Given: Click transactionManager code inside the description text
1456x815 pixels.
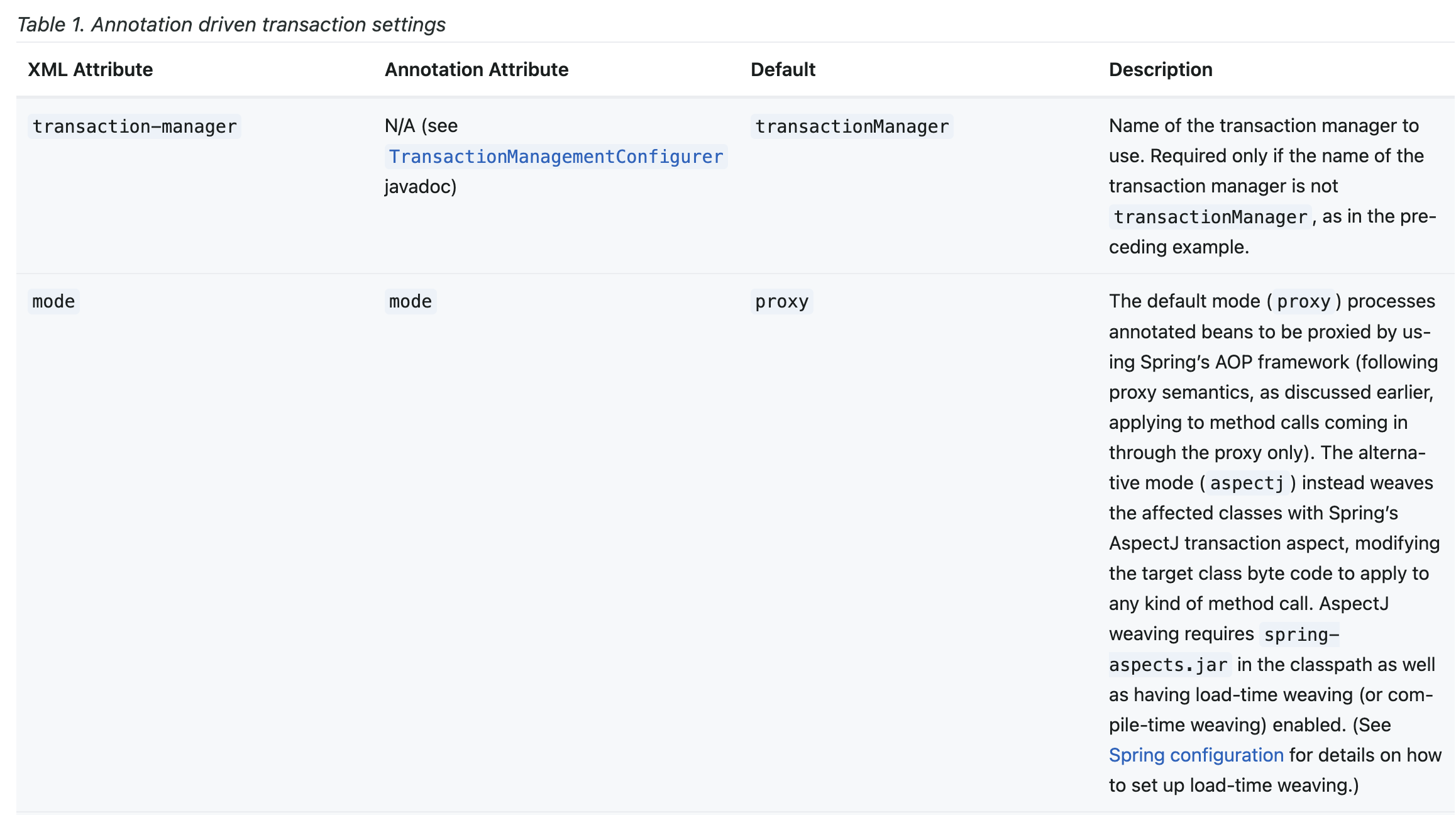Looking at the screenshot, I should 1210,217.
